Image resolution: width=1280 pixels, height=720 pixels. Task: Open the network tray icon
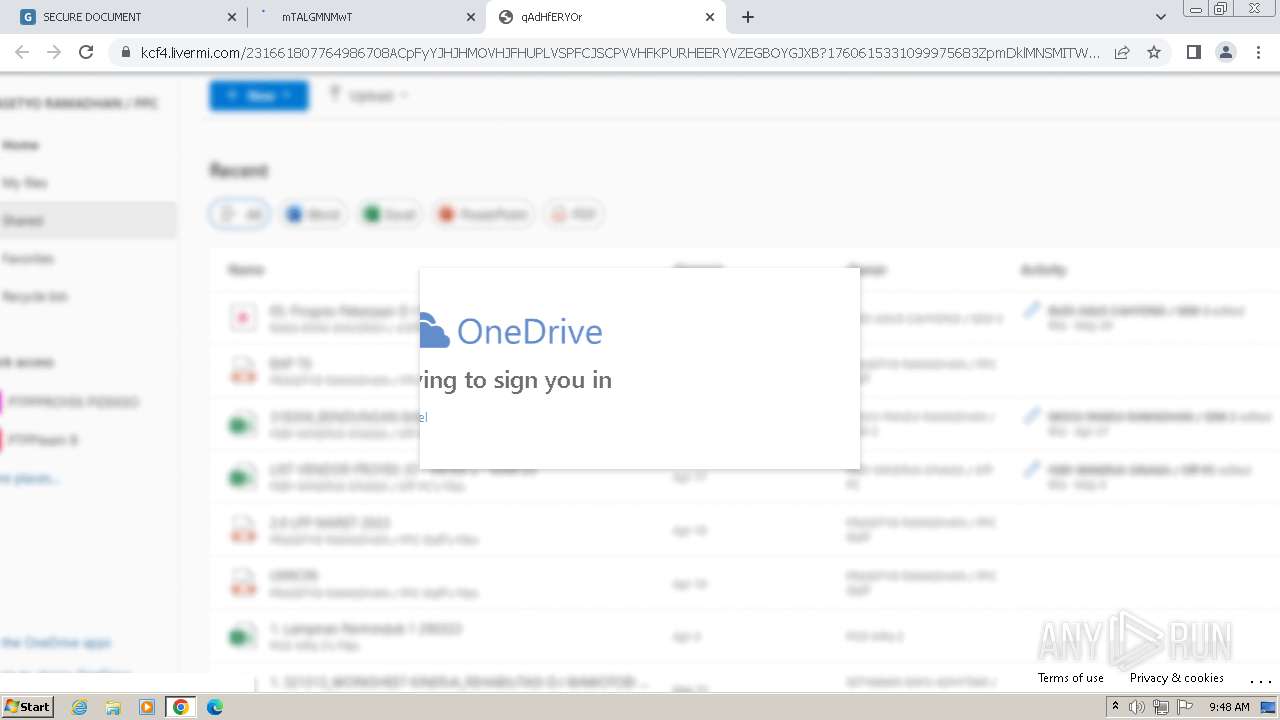[1161, 707]
